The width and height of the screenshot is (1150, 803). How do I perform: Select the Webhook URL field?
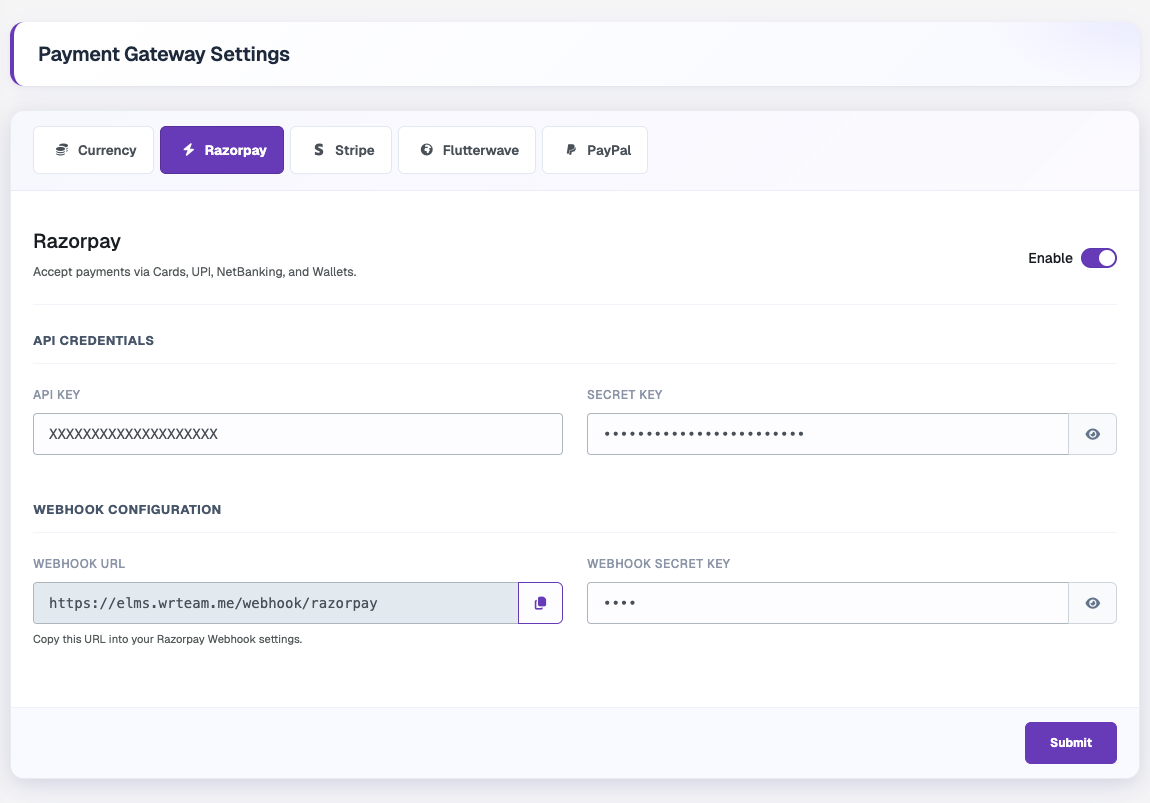pyautogui.click(x=276, y=603)
